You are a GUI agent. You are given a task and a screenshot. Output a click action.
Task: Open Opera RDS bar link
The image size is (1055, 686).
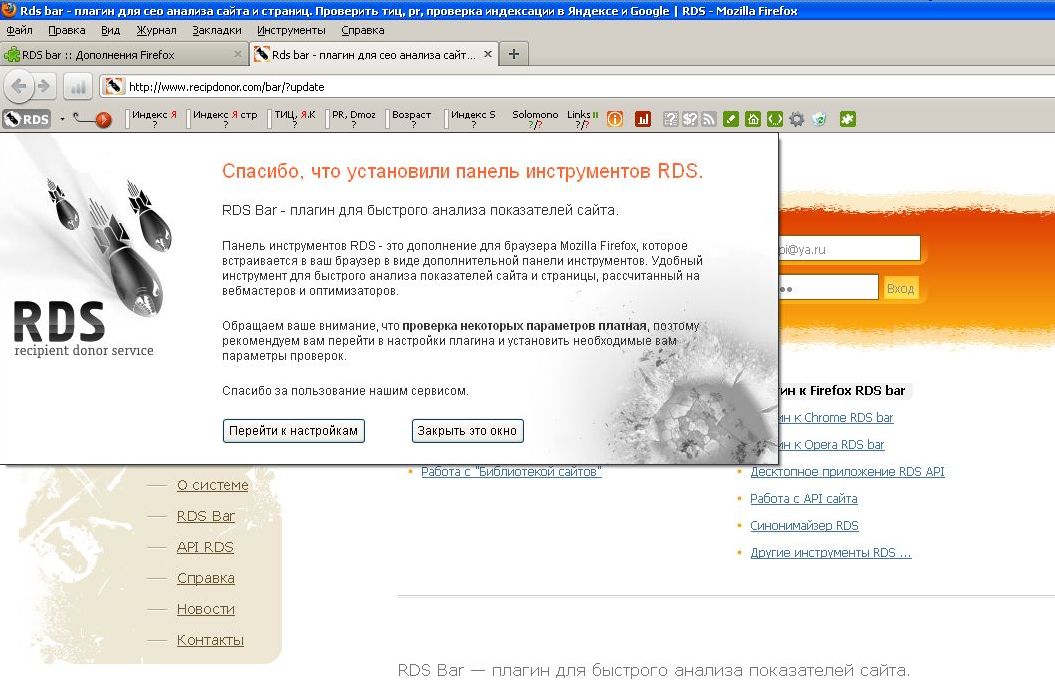[x=831, y=445]
